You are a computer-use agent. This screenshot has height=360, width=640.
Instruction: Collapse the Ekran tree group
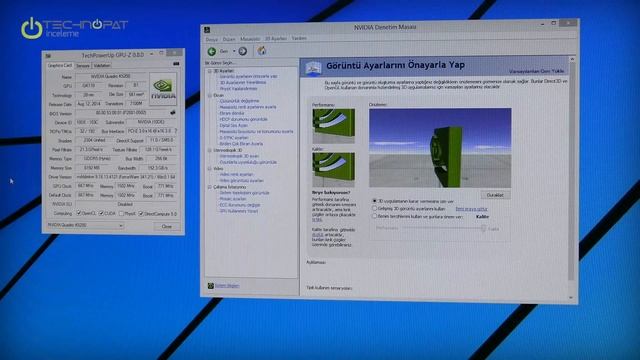tap(210, 95)
